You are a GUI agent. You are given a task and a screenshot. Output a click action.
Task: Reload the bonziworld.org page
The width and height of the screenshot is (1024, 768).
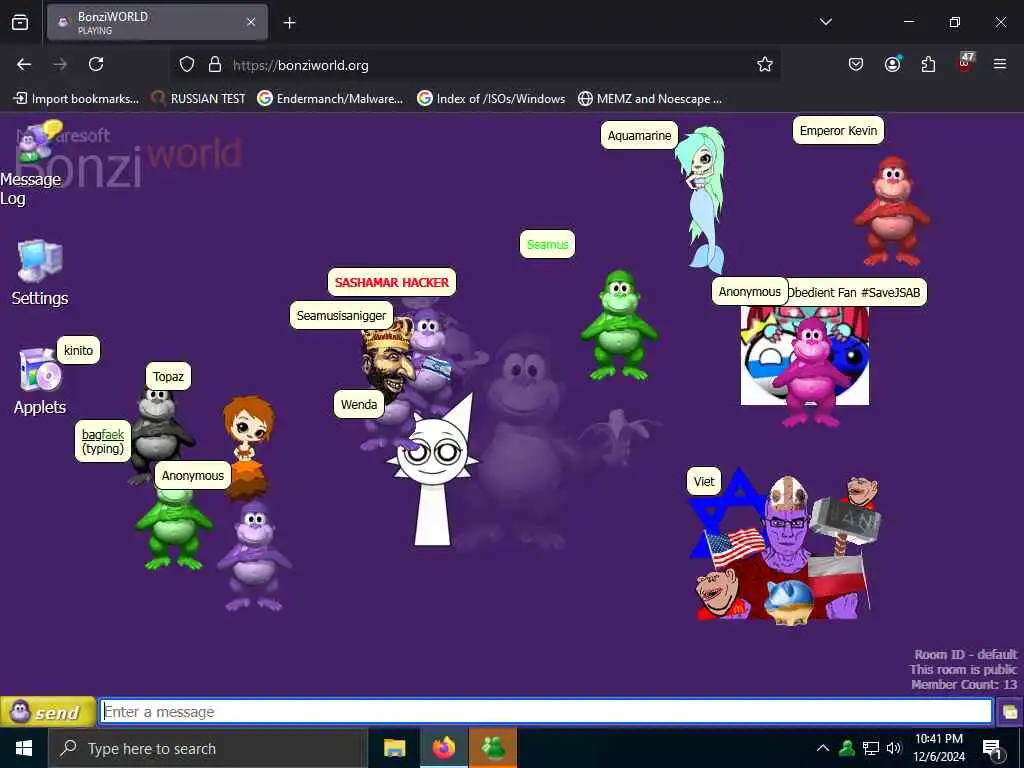[96, 64]
